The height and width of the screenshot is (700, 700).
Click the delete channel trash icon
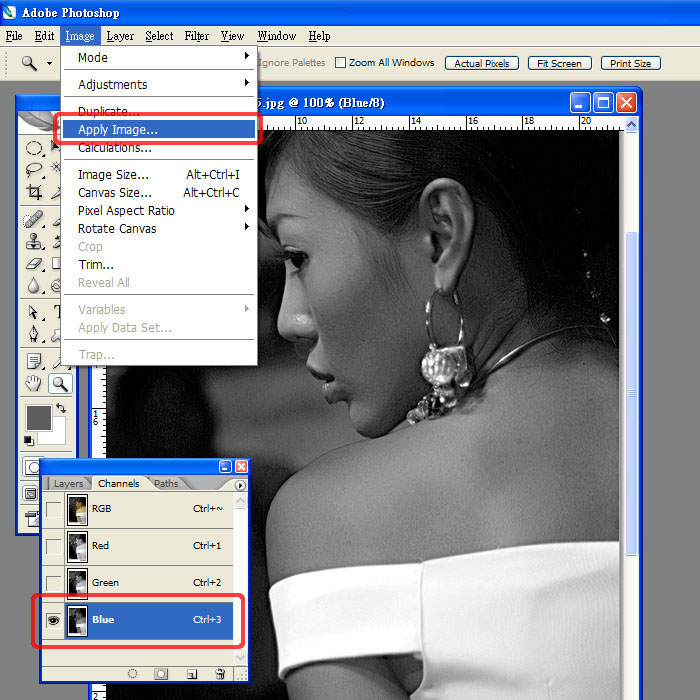pyautogui.click(x=220, y=673)
